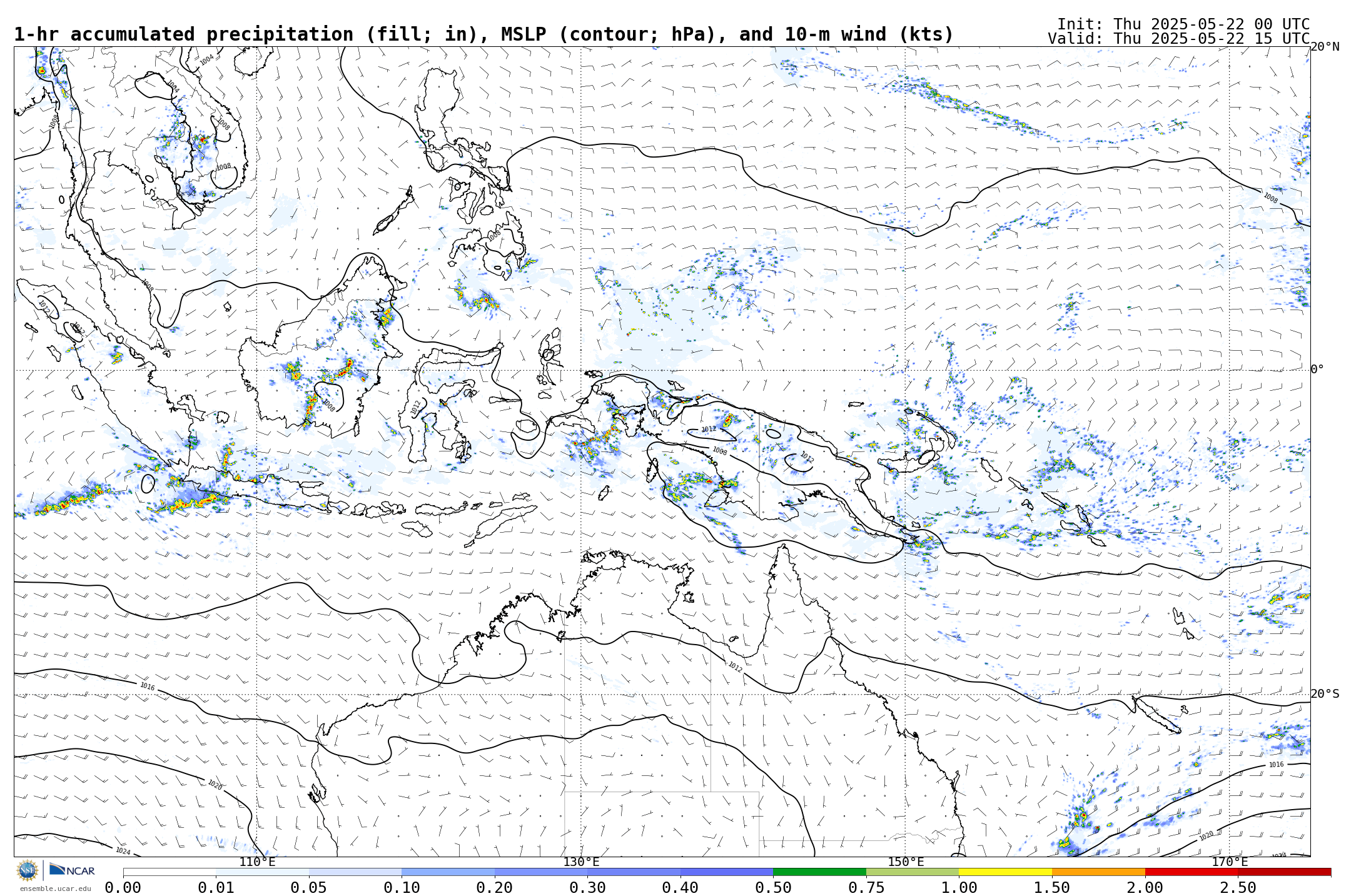1351x896 pixels.
Task: Select the map title about accumulated precipitation
Action: (483, 34)
